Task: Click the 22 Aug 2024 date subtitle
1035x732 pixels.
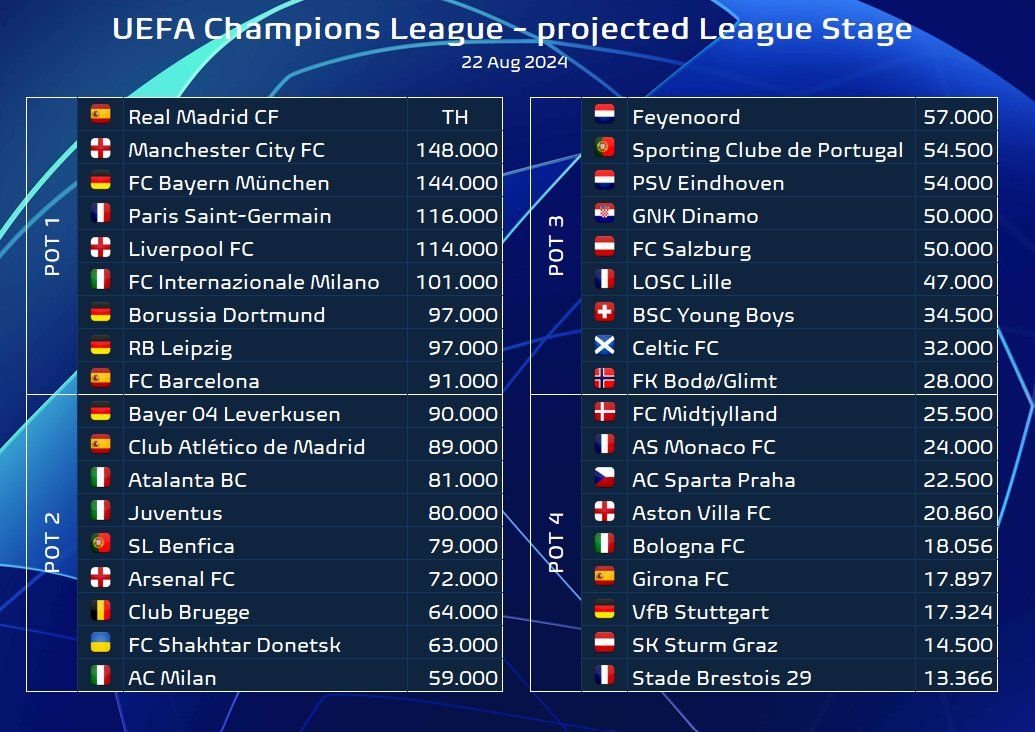Action: (x=514, y=62)
